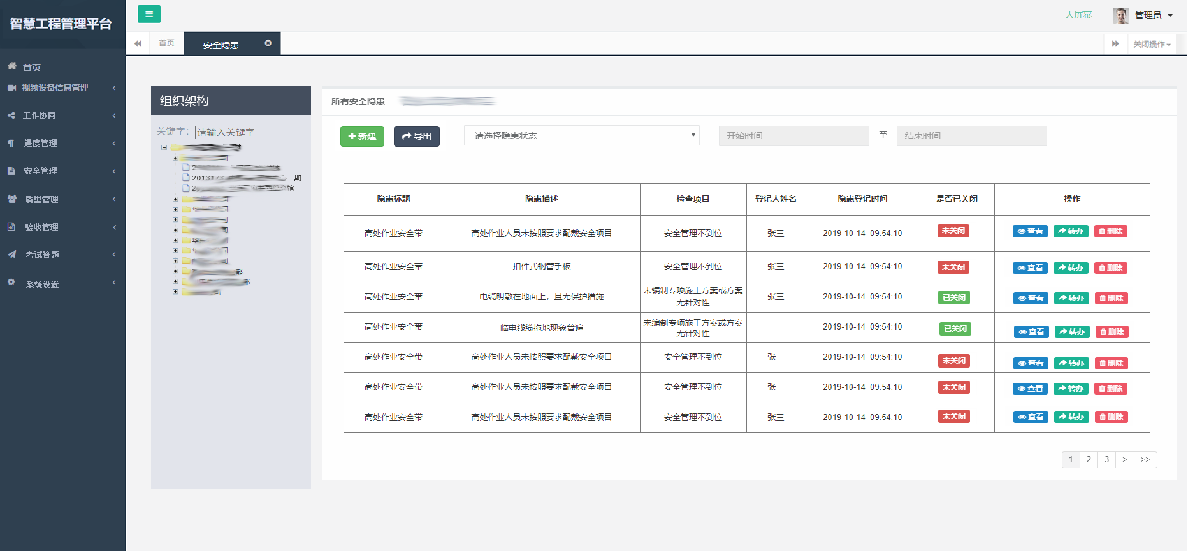
Task: Click the green hamburger menu toggle
Action: [x=148, y=14]
